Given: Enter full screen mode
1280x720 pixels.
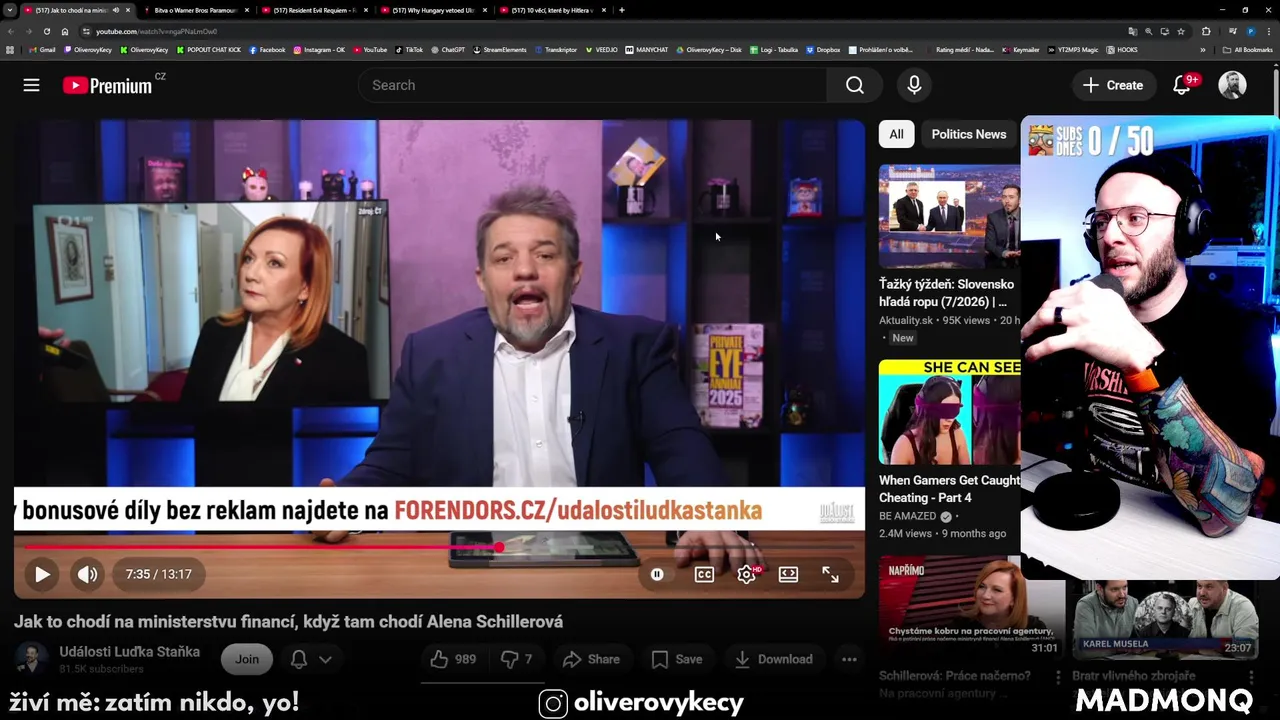Looking at the screenshot, I should point(830,574).
